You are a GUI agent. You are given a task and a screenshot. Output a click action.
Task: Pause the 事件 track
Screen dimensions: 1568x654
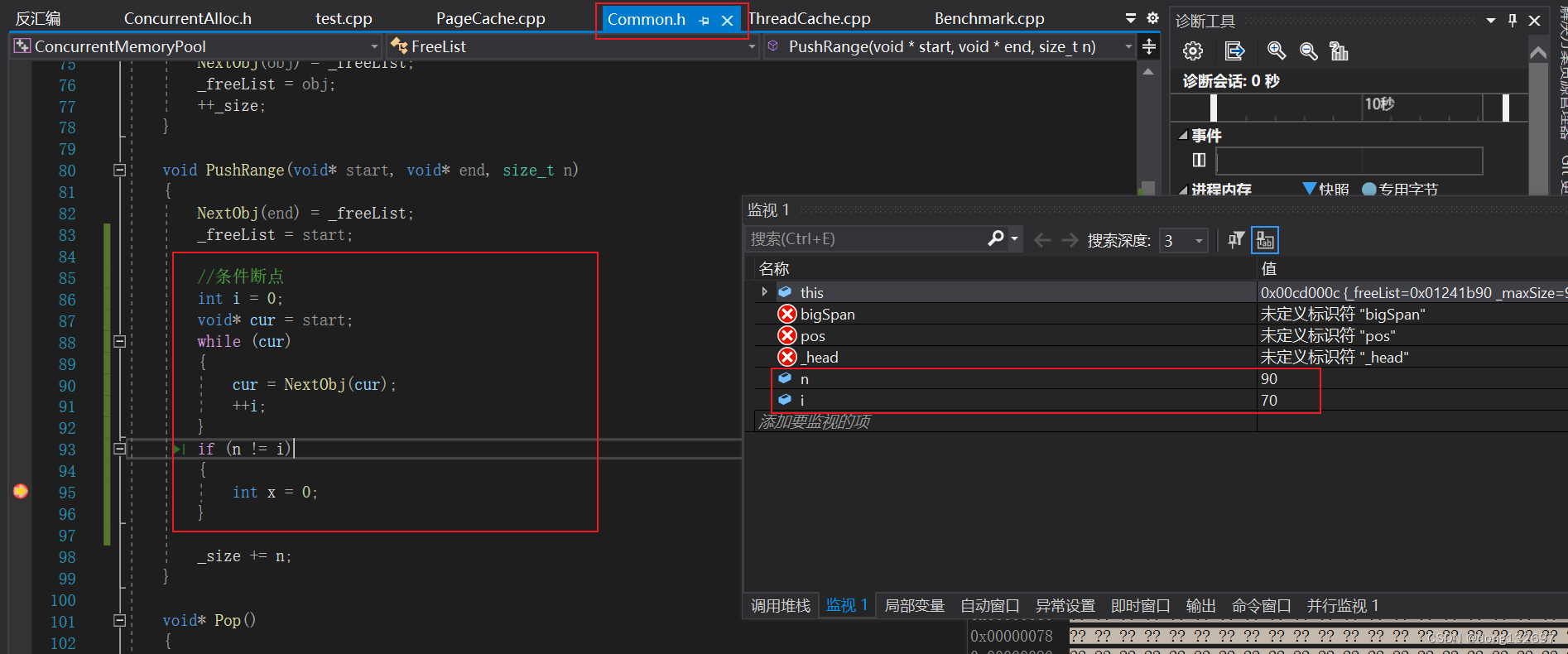click(1199, 160)
